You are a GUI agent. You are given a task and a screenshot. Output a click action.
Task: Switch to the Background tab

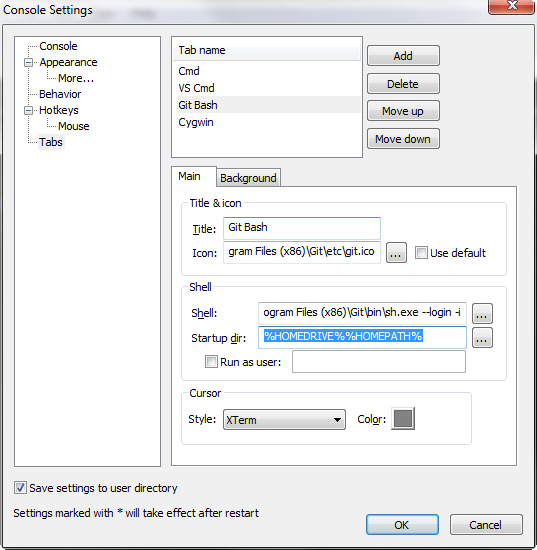(x=248, y=178)
